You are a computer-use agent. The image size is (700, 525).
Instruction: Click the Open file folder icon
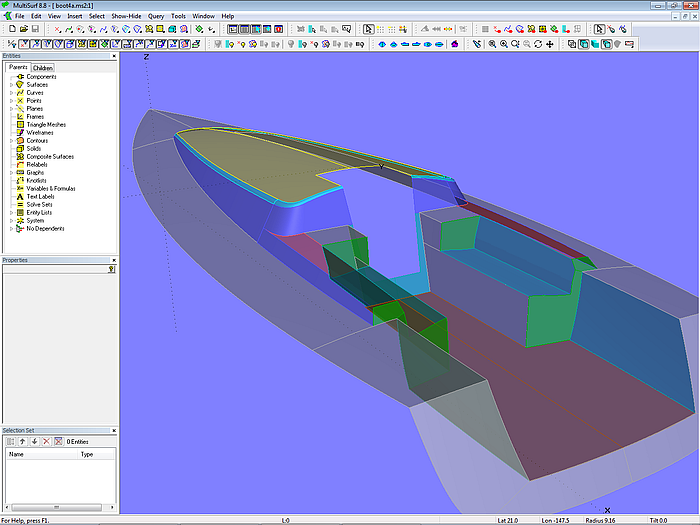pyautogui.click(x=22, y=30)
